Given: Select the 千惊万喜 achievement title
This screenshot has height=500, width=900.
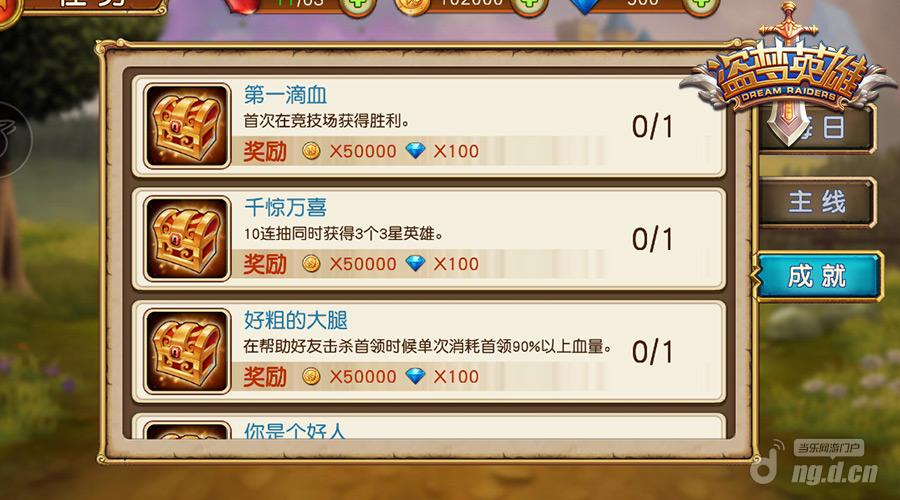Looking at the screenshot, I should [x=285, y=207].
